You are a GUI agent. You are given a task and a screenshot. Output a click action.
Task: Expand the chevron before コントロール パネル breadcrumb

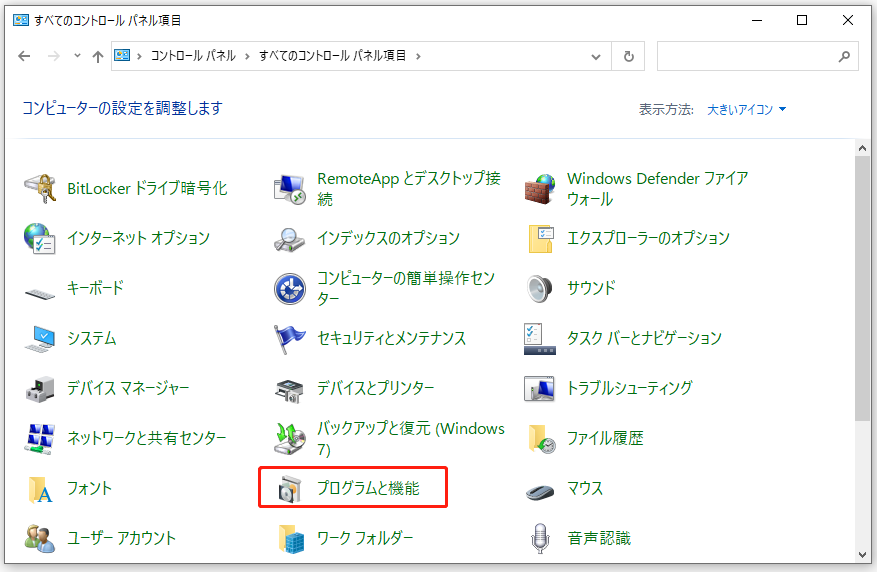[139, 56]
